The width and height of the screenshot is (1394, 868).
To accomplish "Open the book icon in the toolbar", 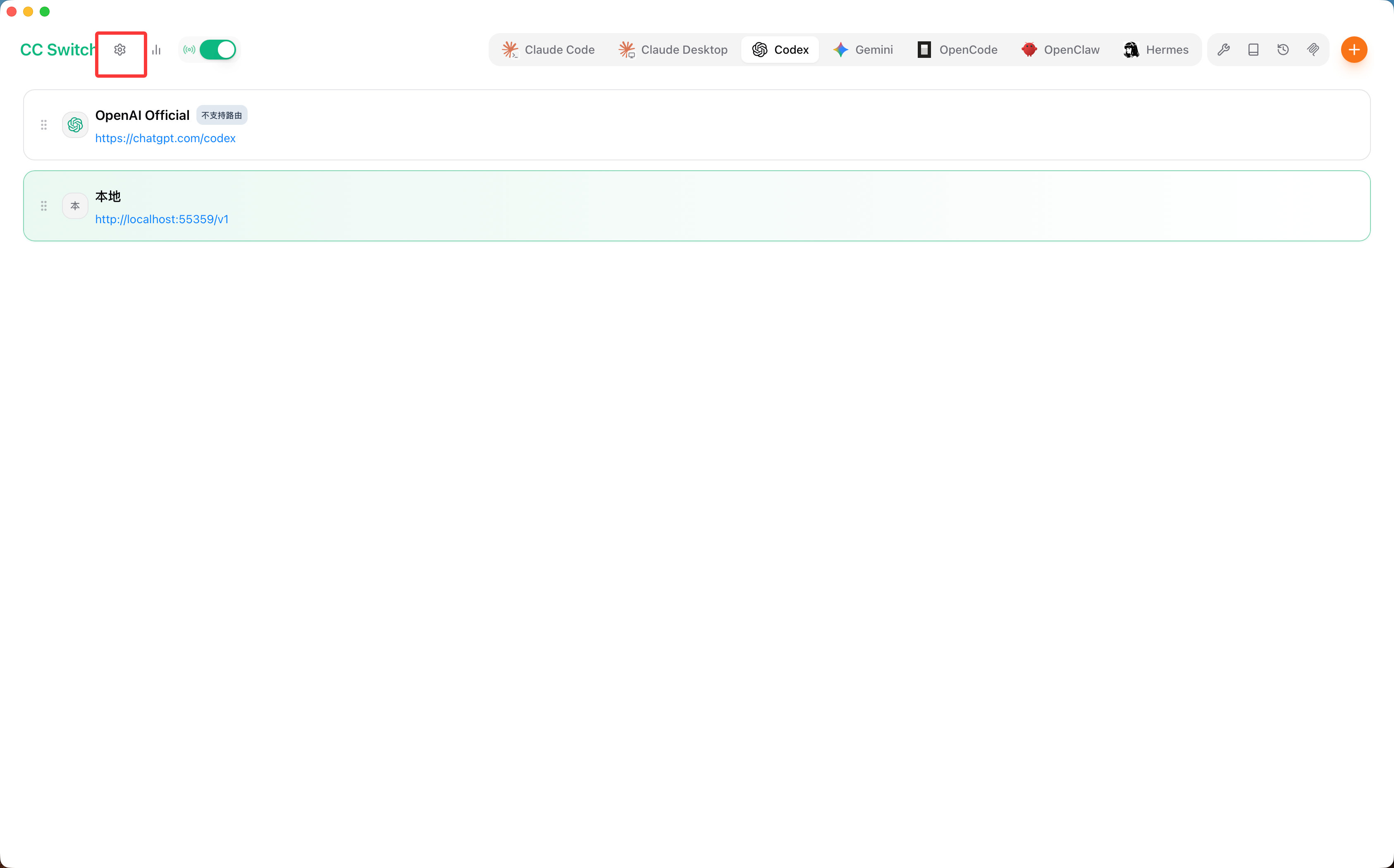I will pyautogui.click(x=1253, y=50).
